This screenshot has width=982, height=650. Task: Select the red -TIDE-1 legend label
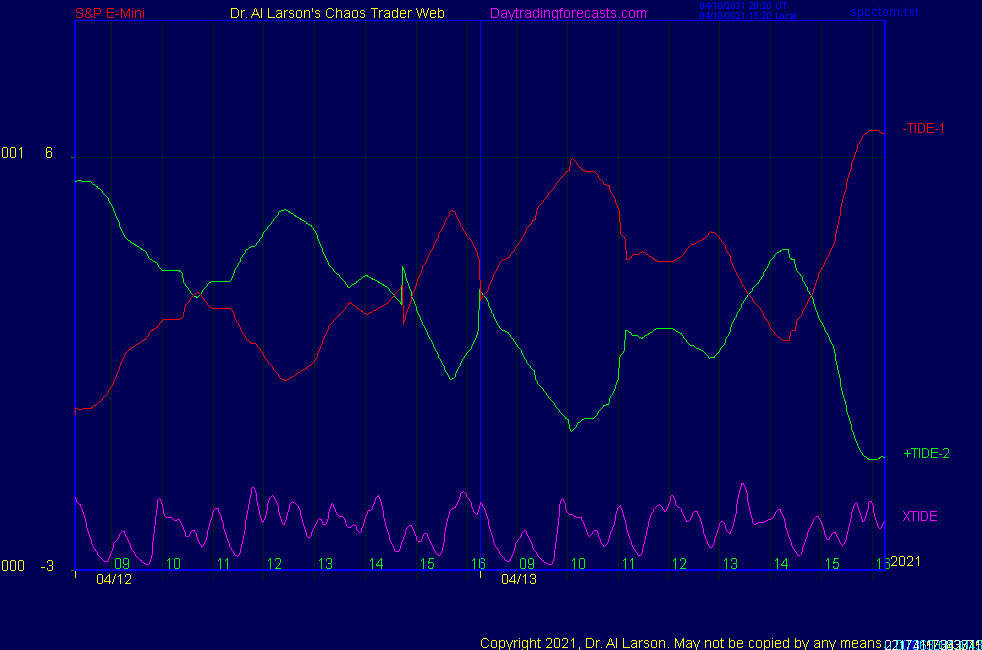pyautogui.click(x=923, y=128)
